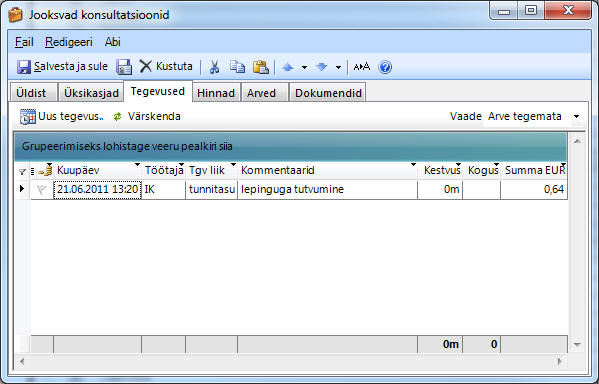Open help with the question mark icon
The width and height of the screenshot is (599, 384).
tap(385, 67)
